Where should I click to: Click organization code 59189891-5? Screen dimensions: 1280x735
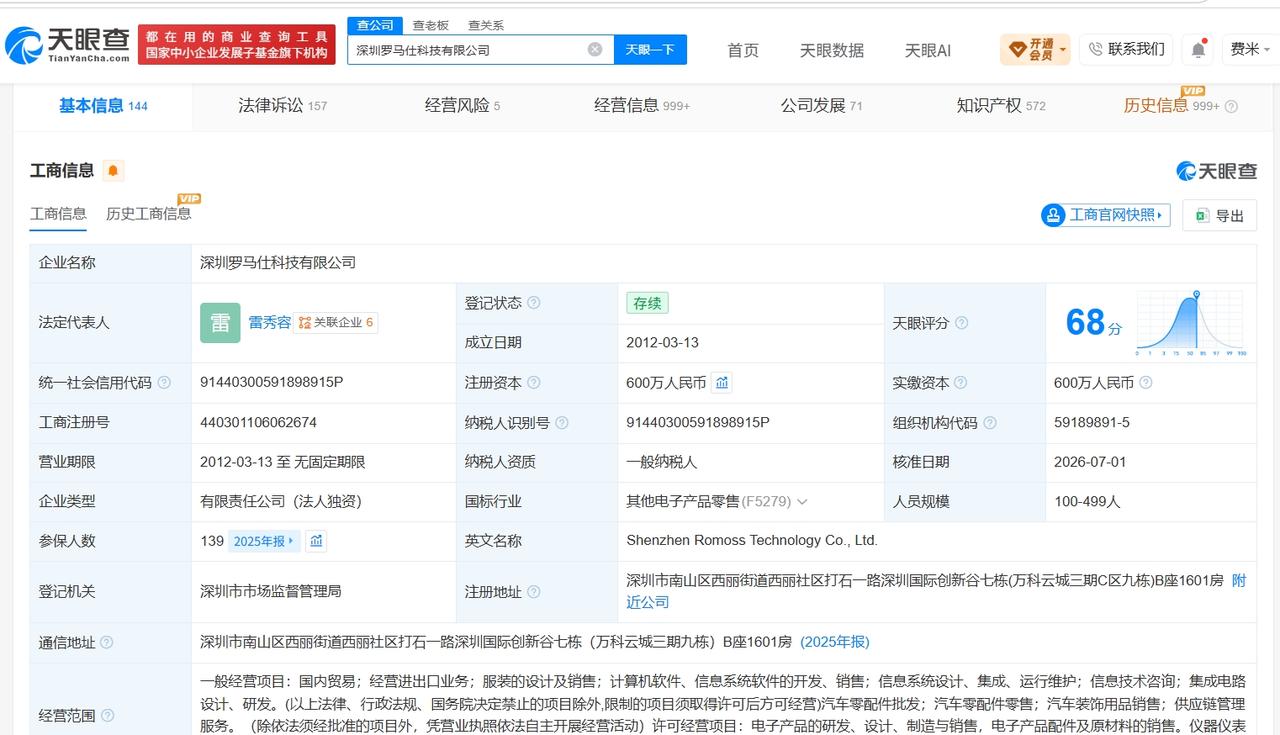[x=1092, y=423]
